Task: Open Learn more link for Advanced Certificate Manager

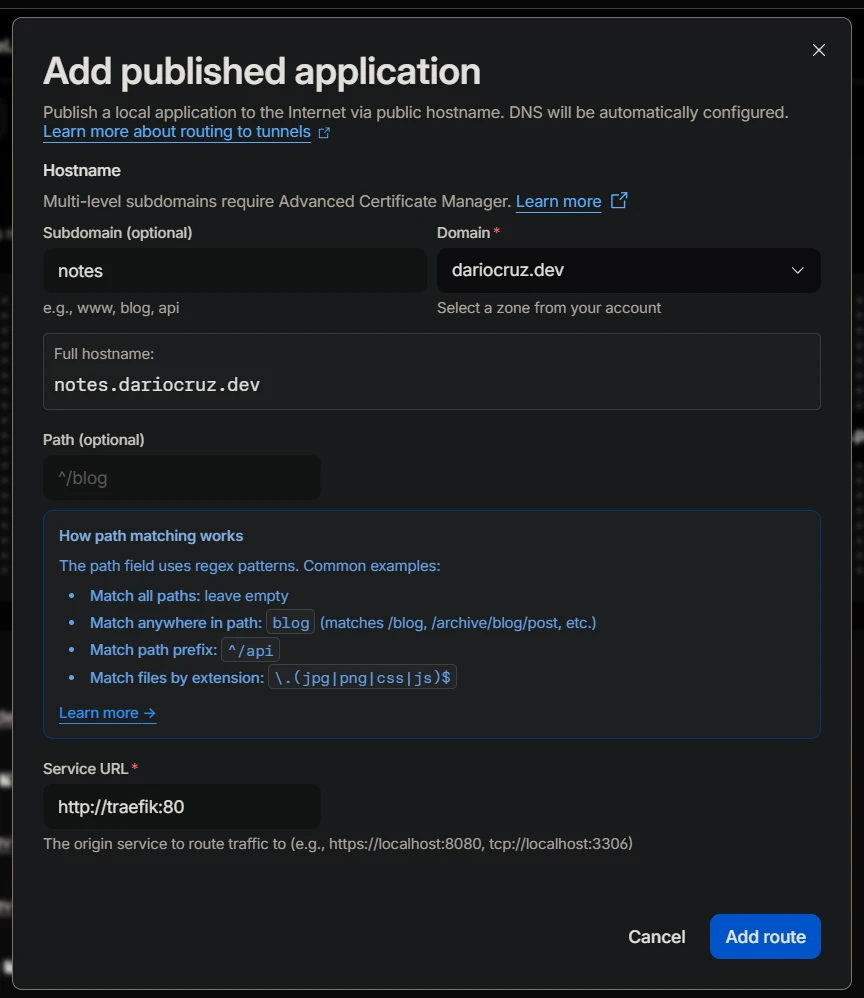Action: (x=558, y=202)
